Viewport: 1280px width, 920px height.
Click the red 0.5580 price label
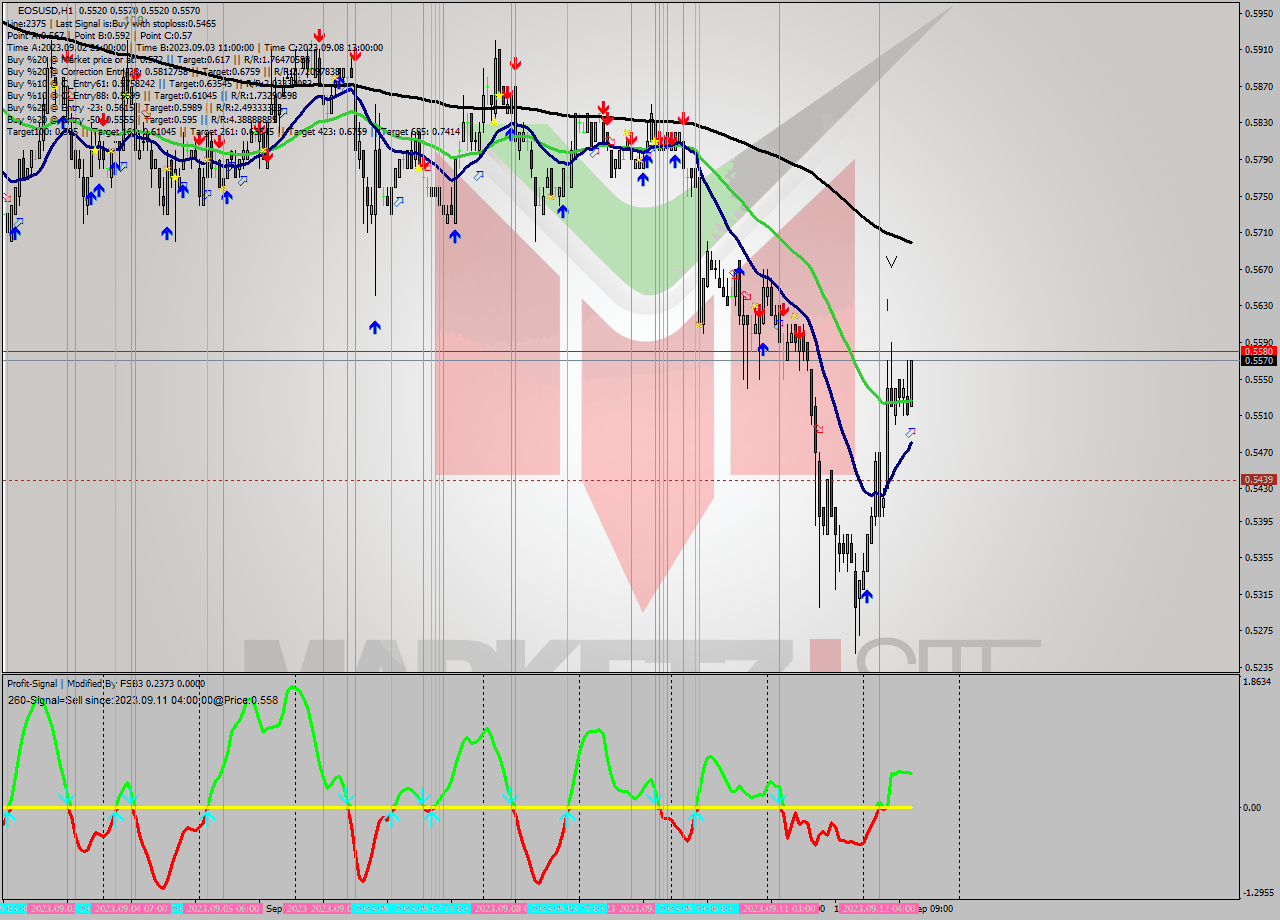pyautogui.click(x=1258, y=351)
